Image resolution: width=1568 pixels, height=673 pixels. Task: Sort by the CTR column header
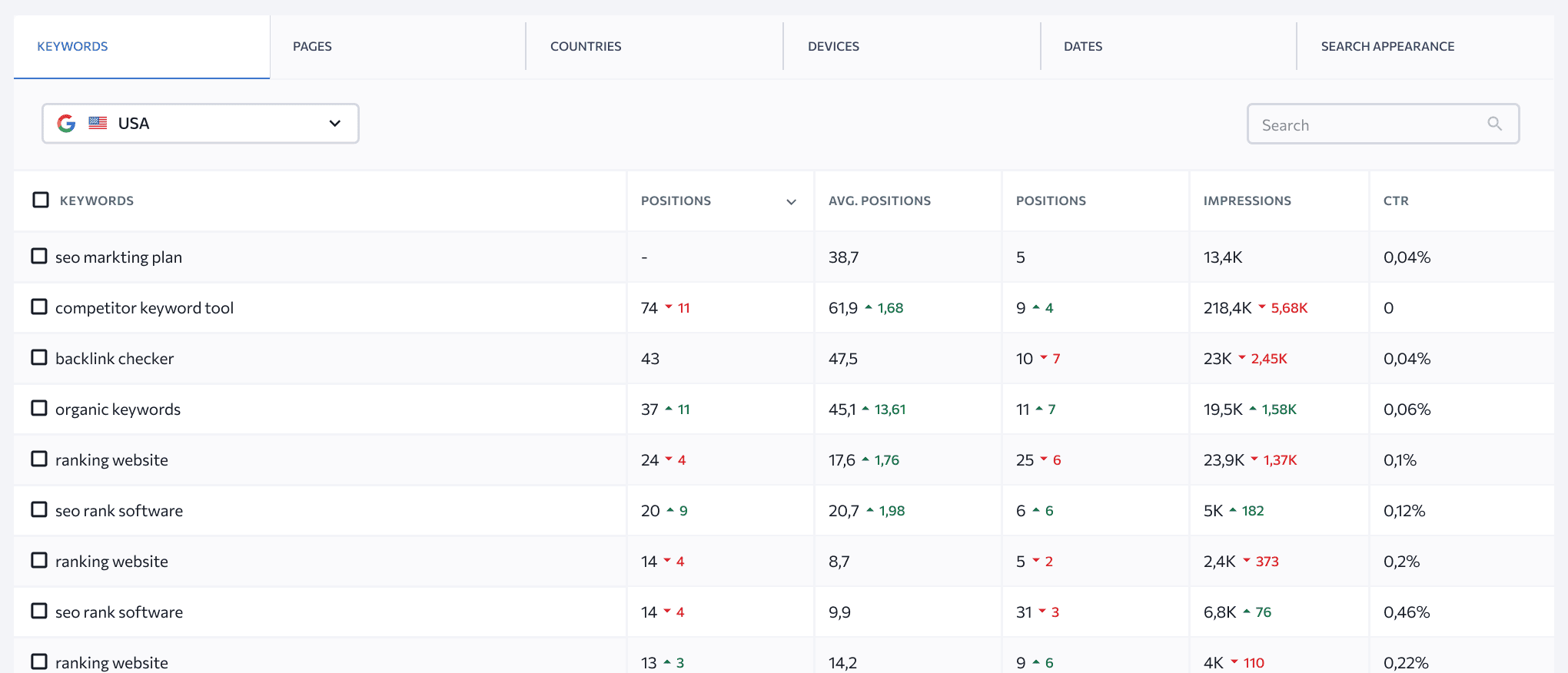[x=1396, y=201]
